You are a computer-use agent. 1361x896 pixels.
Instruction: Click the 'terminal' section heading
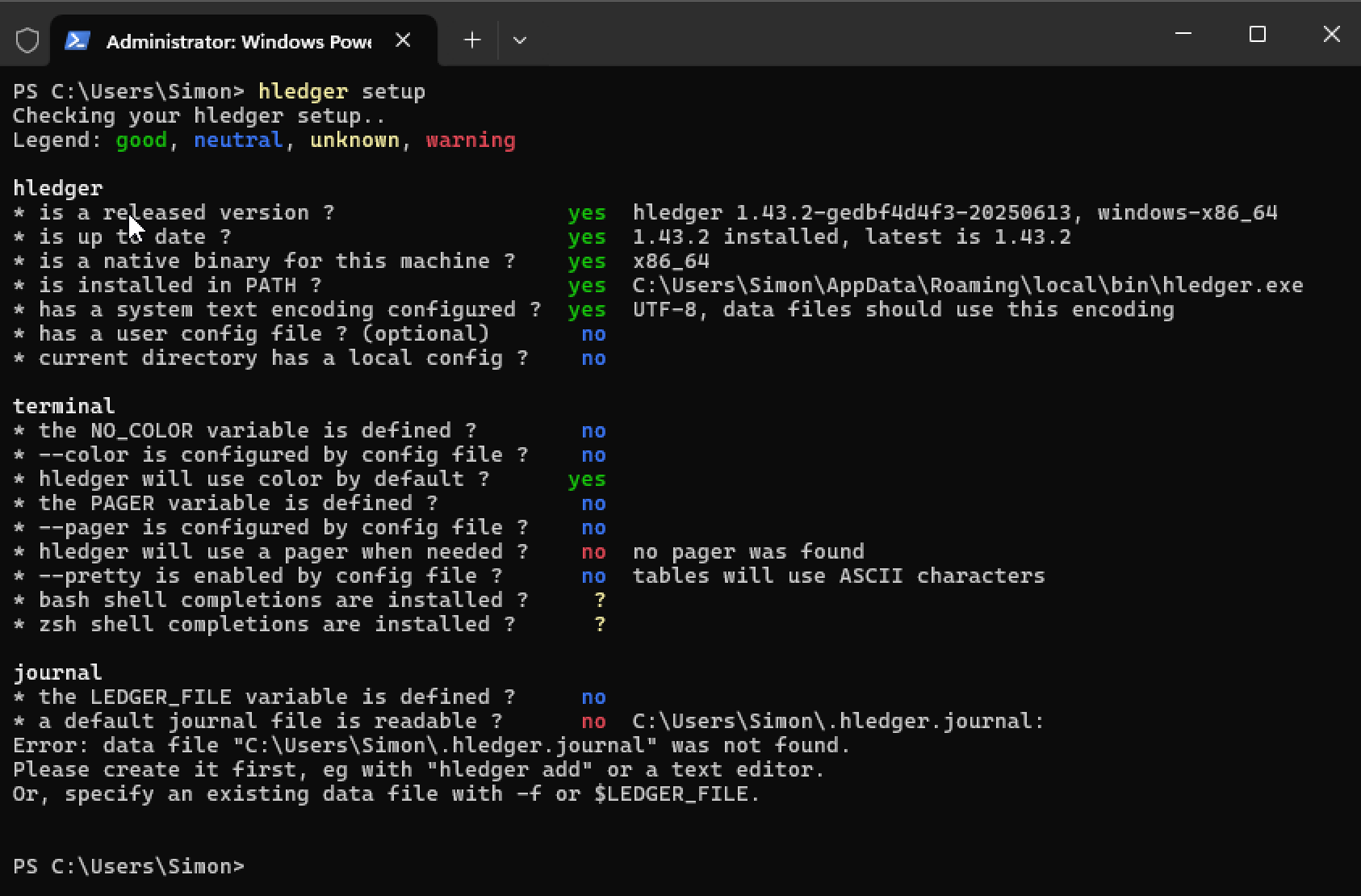pos(64,407)
